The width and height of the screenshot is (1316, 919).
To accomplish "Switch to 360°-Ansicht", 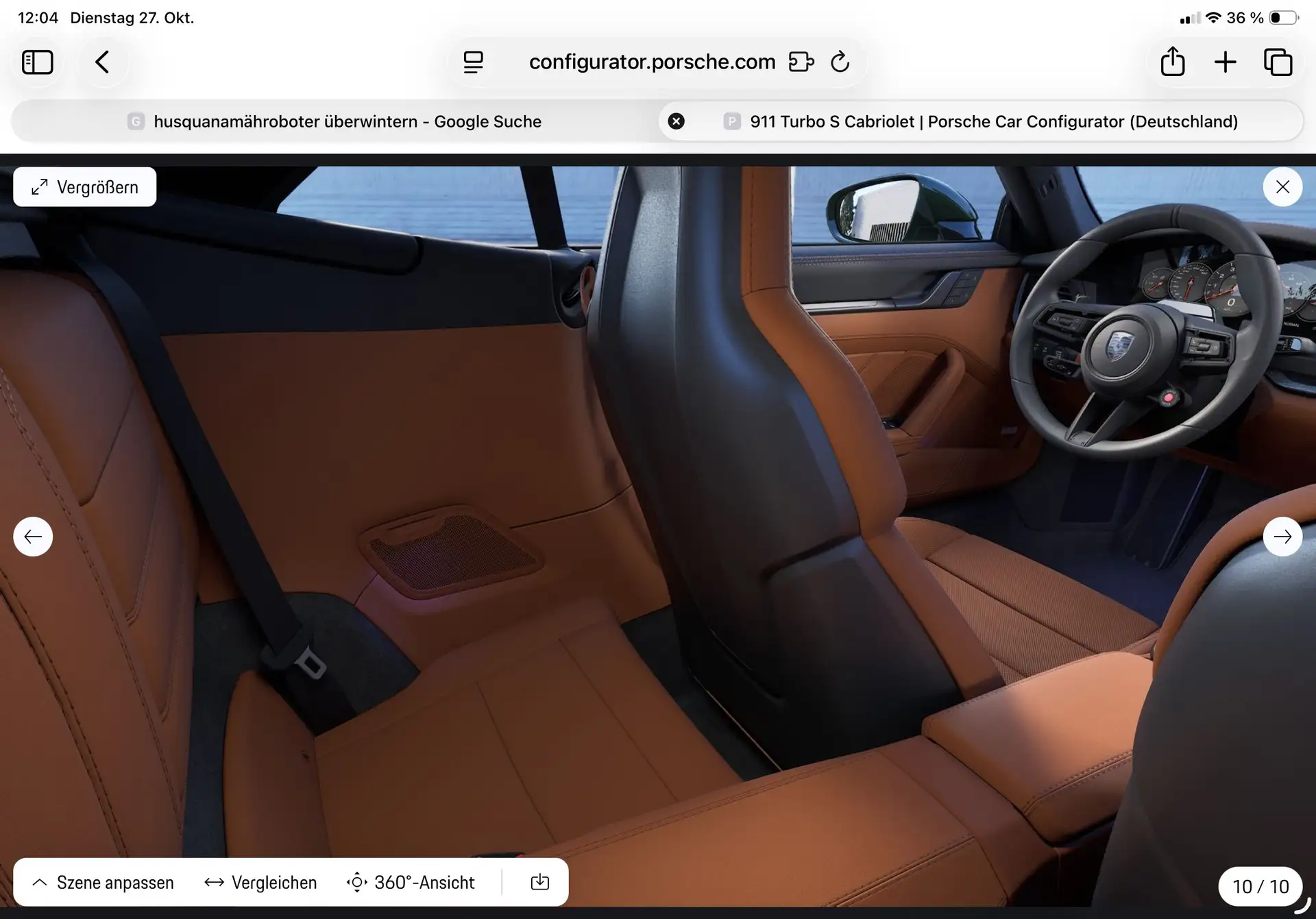I will [411, 883].
